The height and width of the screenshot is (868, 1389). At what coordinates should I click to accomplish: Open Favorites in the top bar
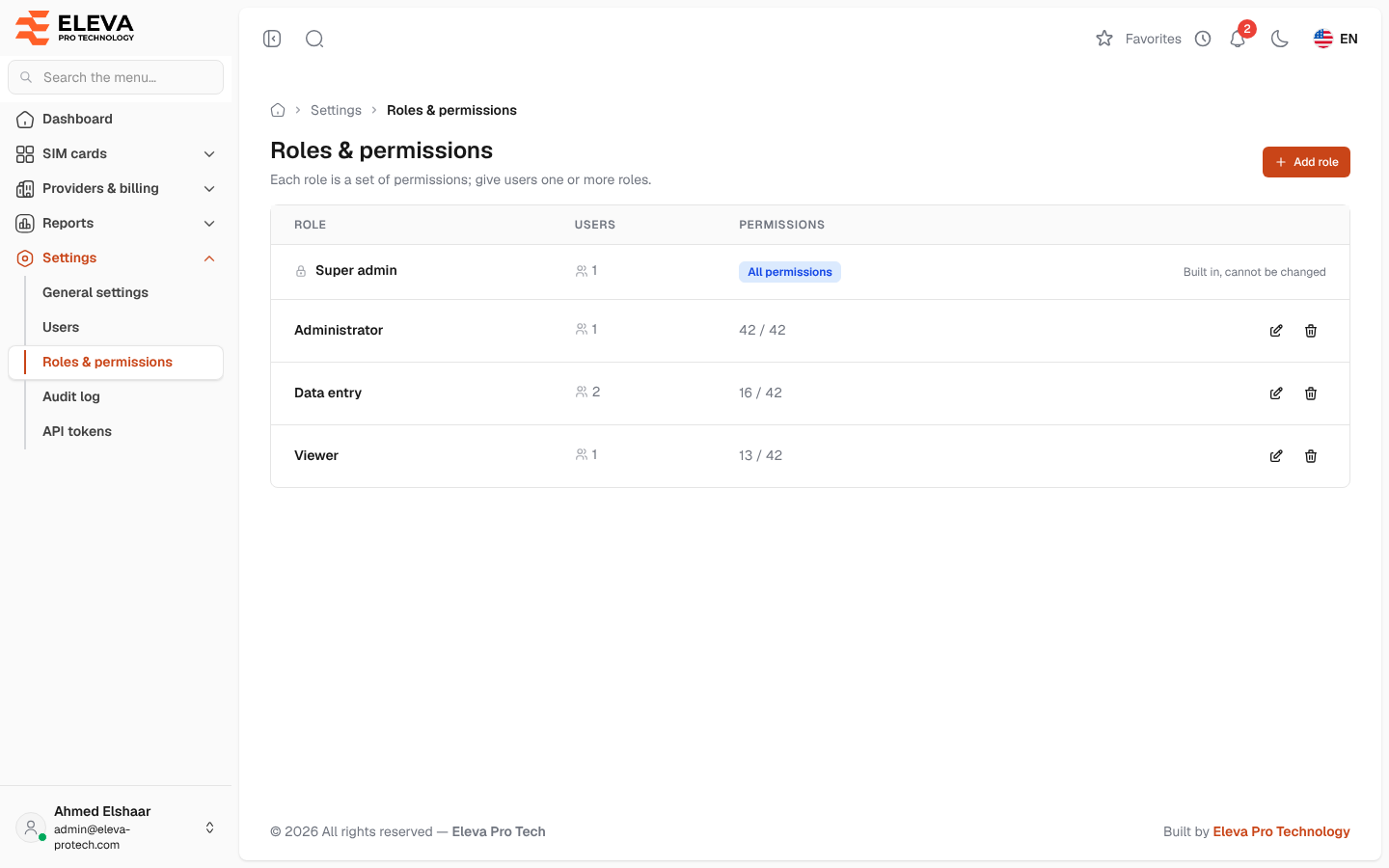(1138, 39)
